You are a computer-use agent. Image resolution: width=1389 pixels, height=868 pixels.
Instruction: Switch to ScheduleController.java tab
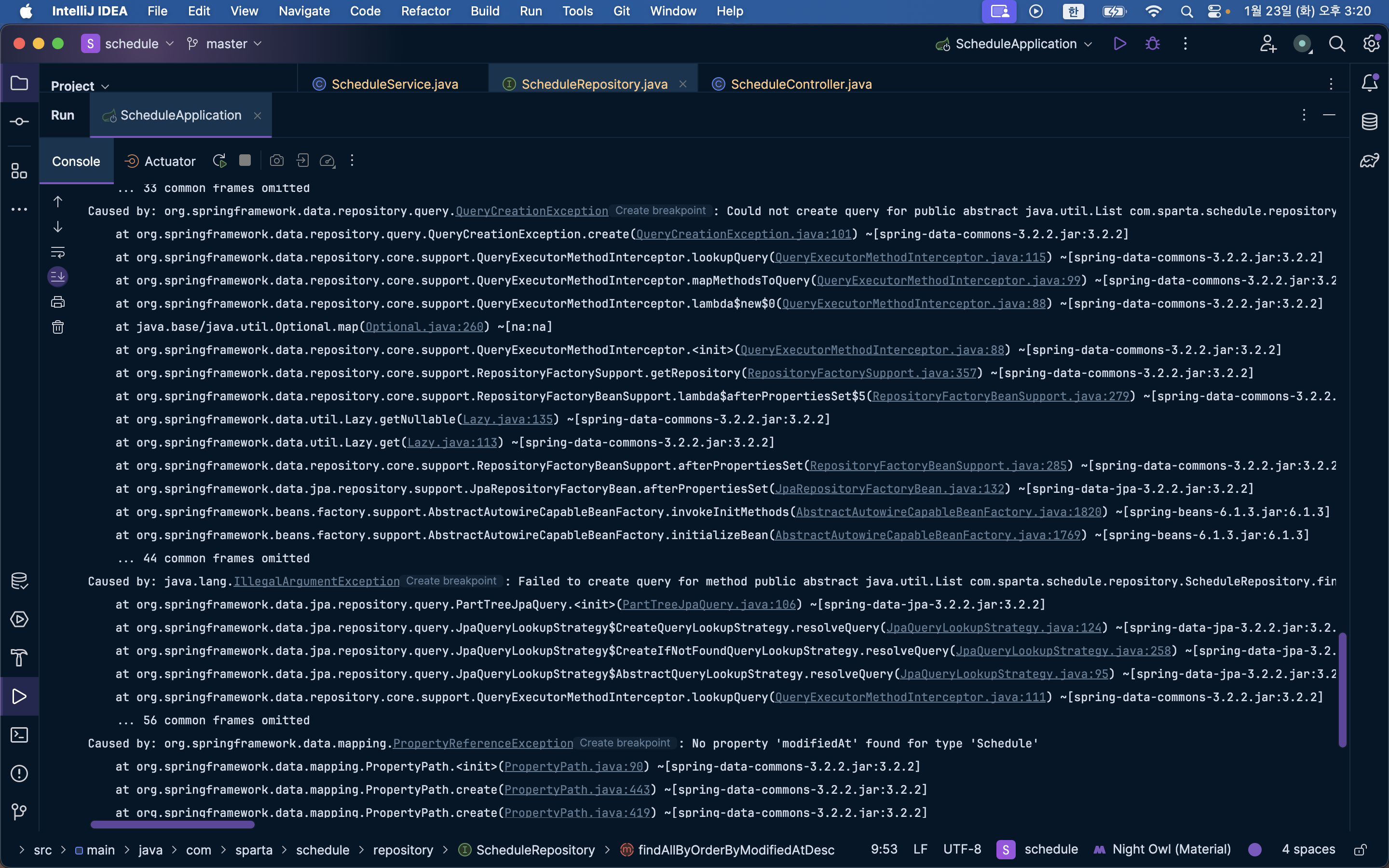pos(801,84)
